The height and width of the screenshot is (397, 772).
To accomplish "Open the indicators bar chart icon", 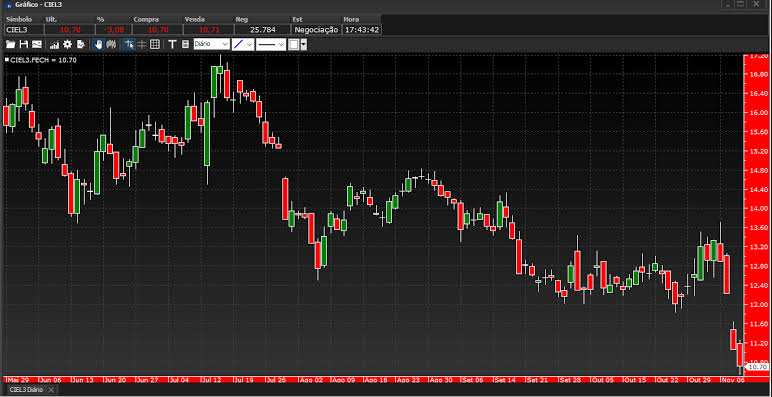I will click(54, 44).
